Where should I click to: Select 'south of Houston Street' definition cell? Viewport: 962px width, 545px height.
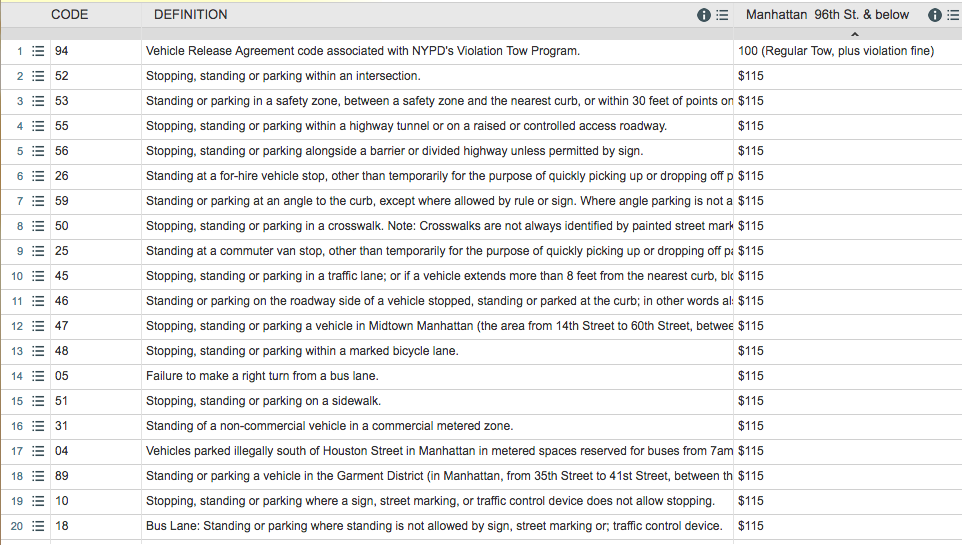(437, 451)
